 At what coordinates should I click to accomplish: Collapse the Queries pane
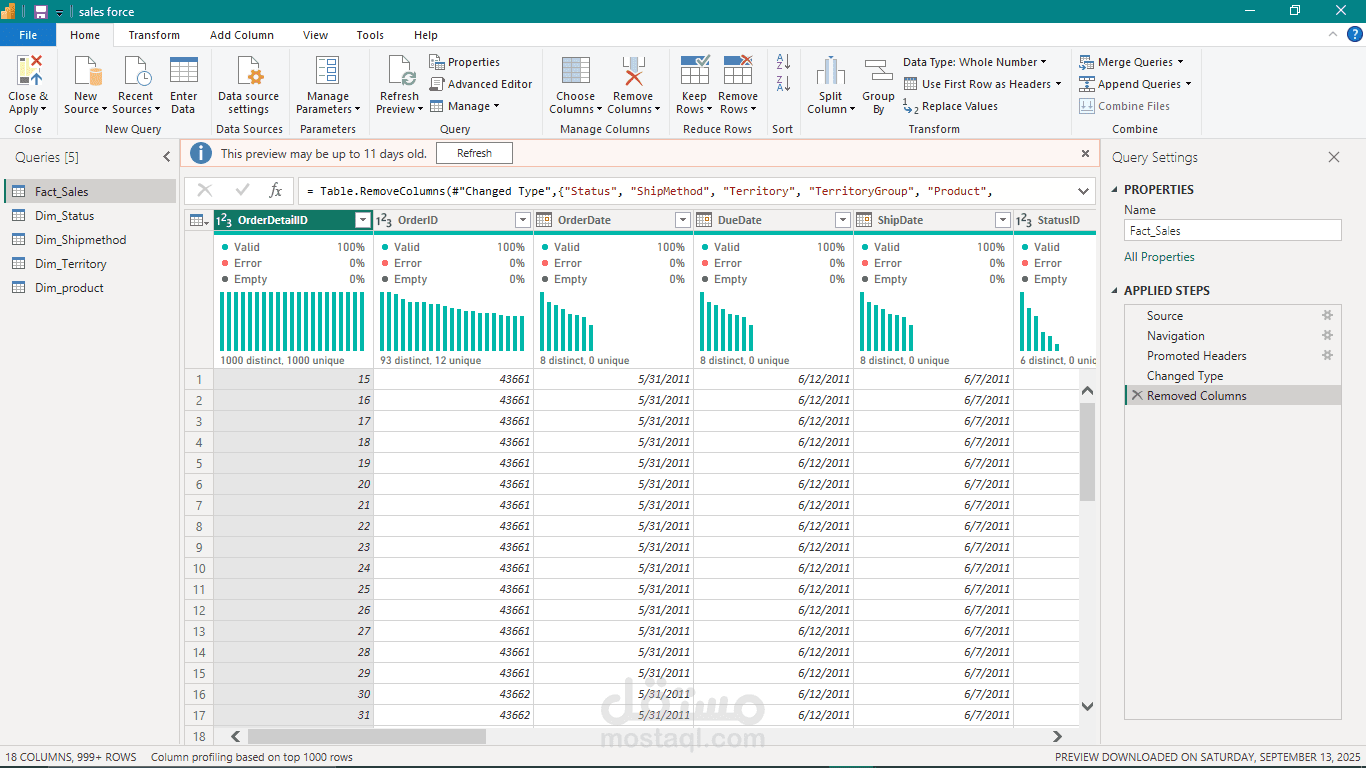pos(167,157)
